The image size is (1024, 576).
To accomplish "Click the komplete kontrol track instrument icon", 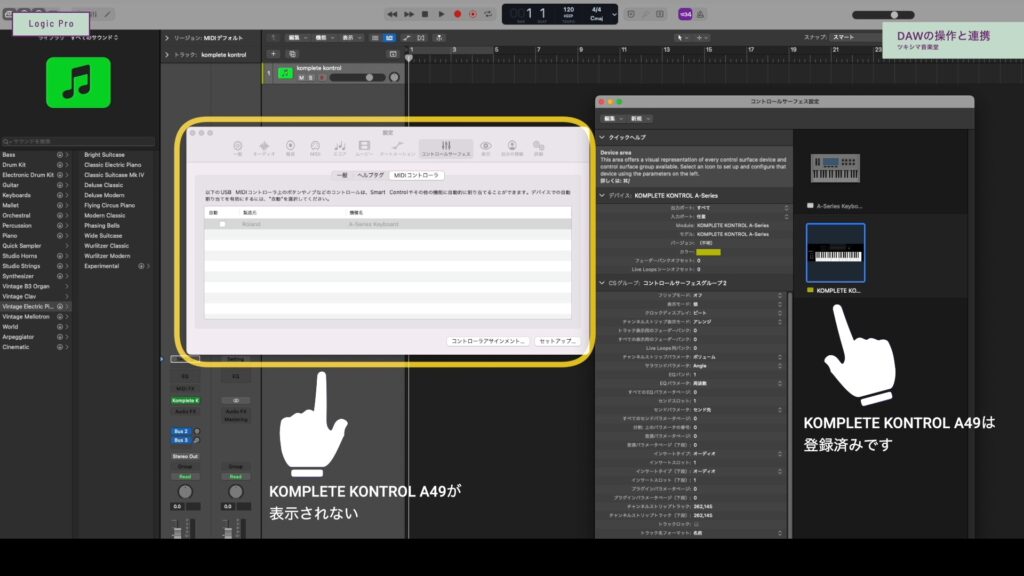I will [x=285, y=73].
